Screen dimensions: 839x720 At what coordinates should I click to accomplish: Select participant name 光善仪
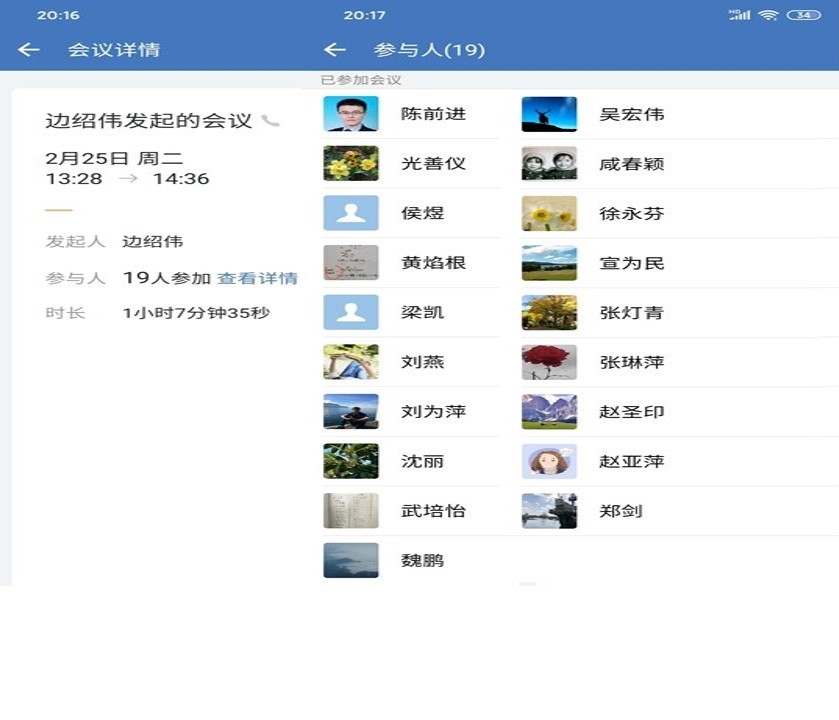[x=433, y=164]
